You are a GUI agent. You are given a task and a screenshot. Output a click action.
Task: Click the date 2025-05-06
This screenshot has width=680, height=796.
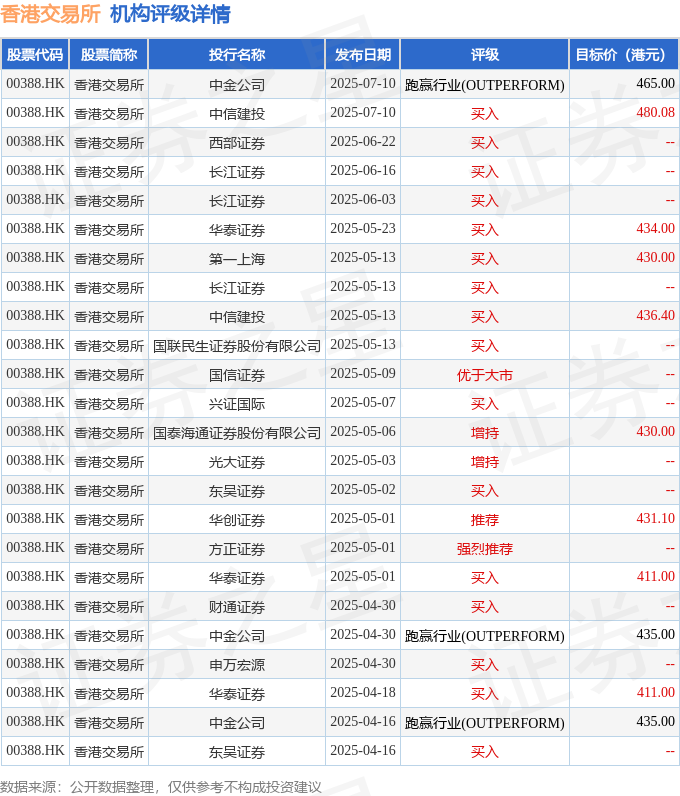(x=363, y=432)
